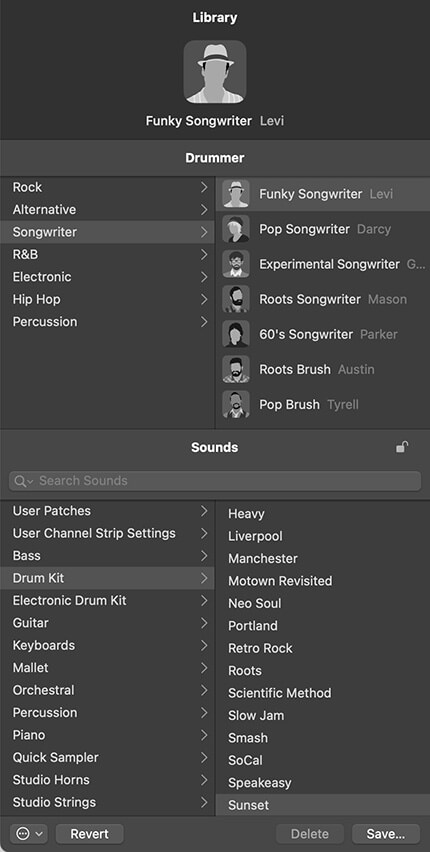
Task: Pick the Roots Songwriter Mason avatar
Action: coord(236,299)
